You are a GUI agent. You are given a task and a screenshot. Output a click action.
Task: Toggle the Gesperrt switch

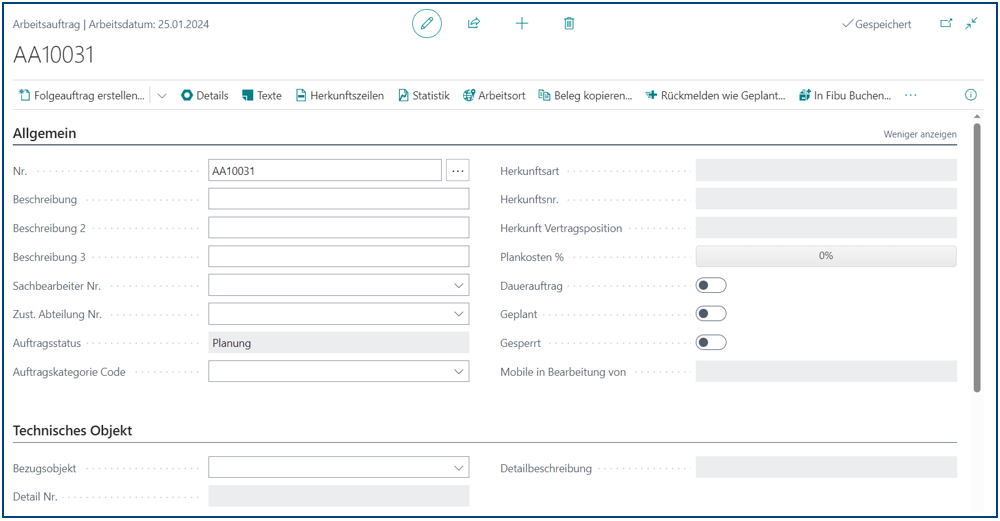pyautogui.click(x=711, y=342)
